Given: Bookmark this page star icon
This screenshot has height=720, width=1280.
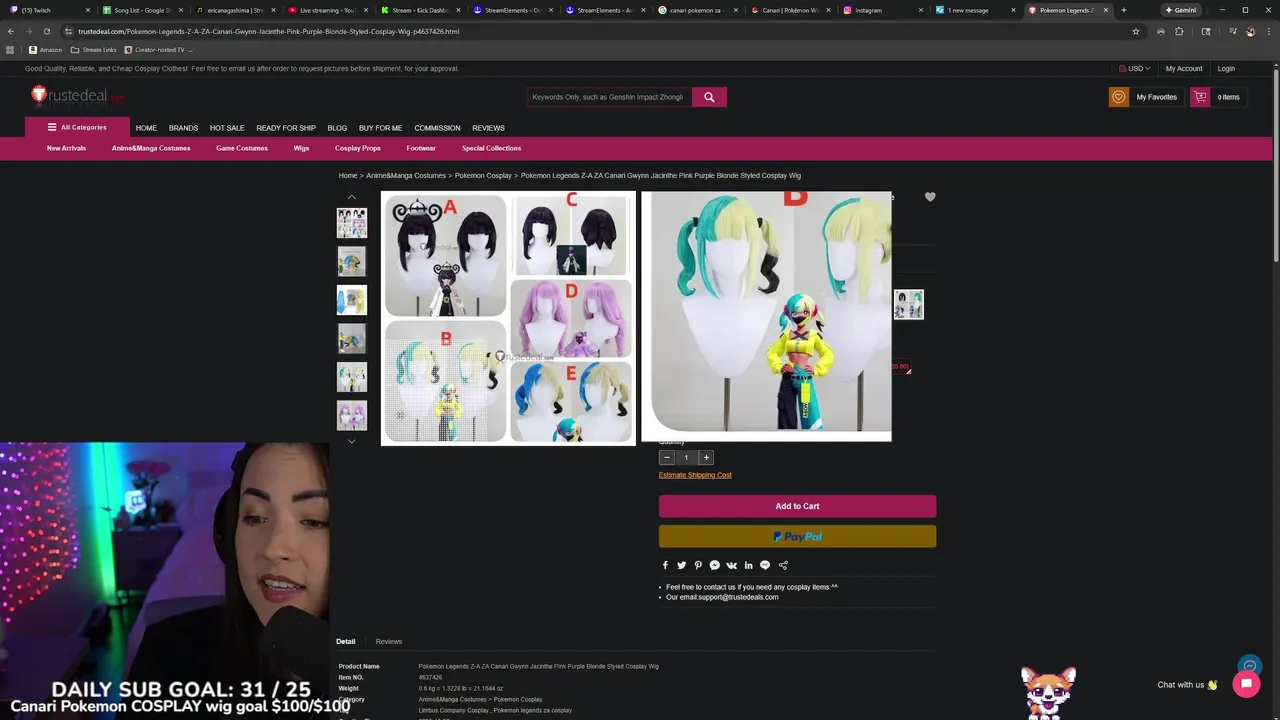Looking at the screenshot, I should pos(1136,31).
